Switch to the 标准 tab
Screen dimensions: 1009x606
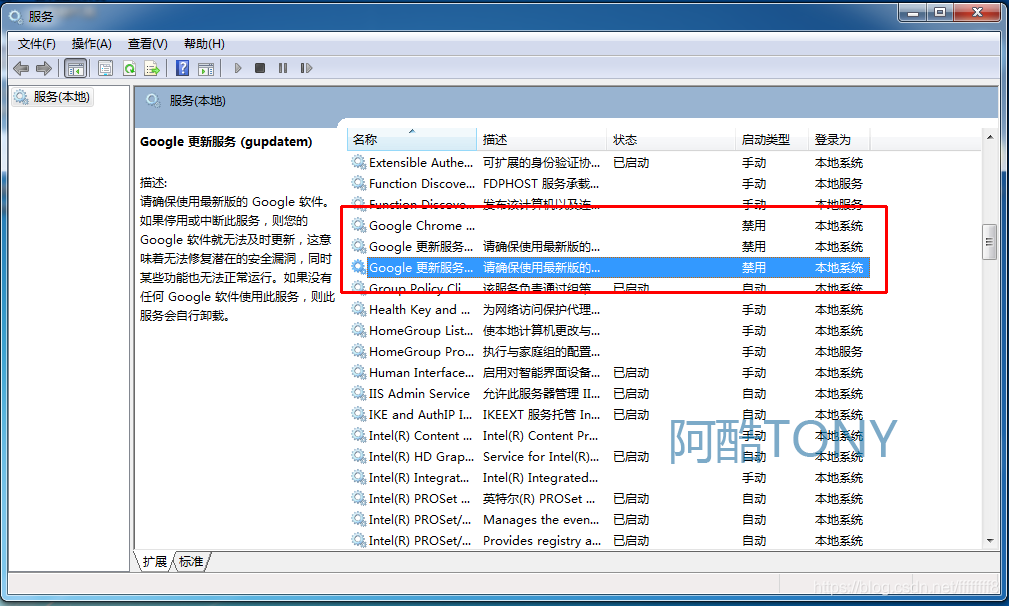tap(191, 561)
